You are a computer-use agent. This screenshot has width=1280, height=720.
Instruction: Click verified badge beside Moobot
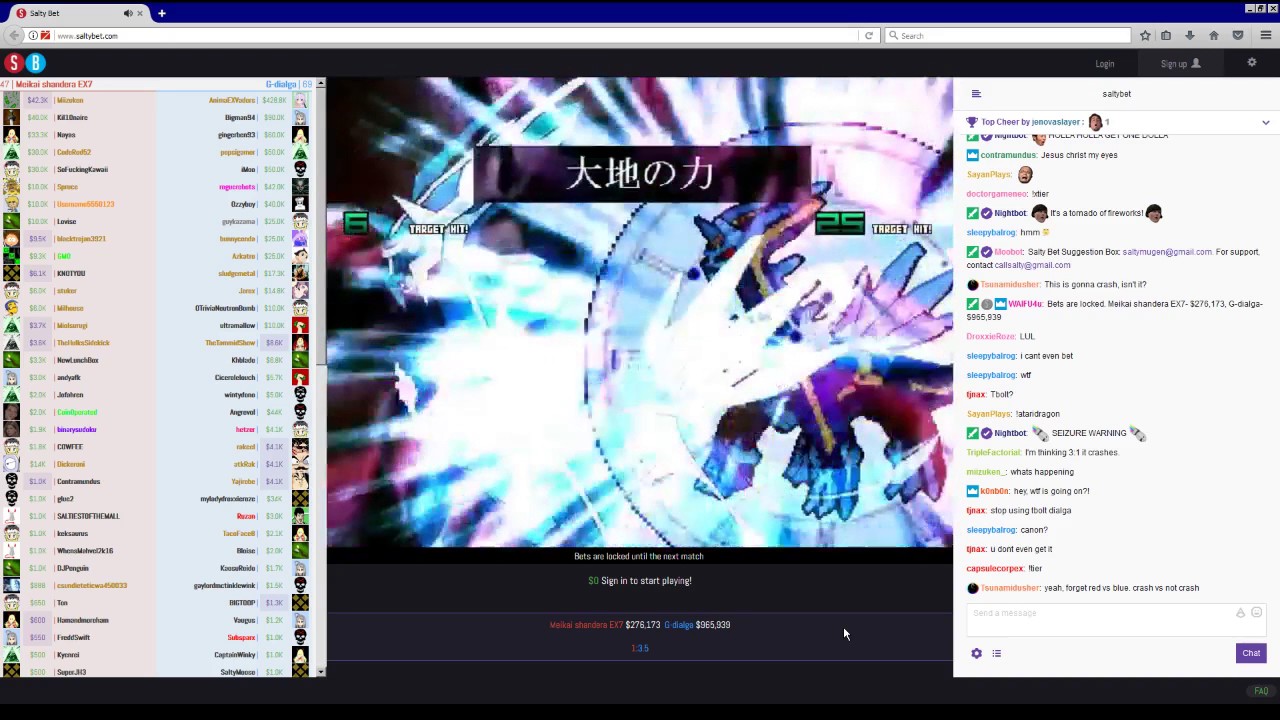(x=986, y=252)
